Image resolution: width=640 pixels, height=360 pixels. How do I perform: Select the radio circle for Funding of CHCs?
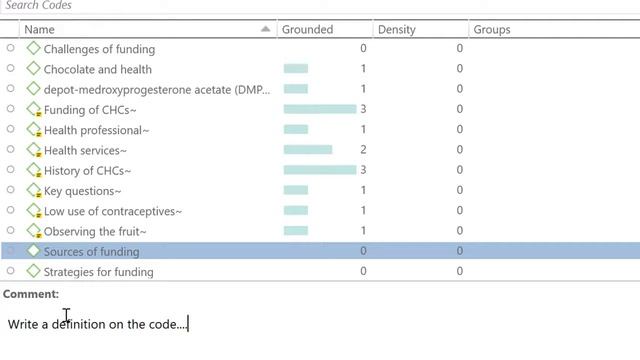click(x=11, y=109)
